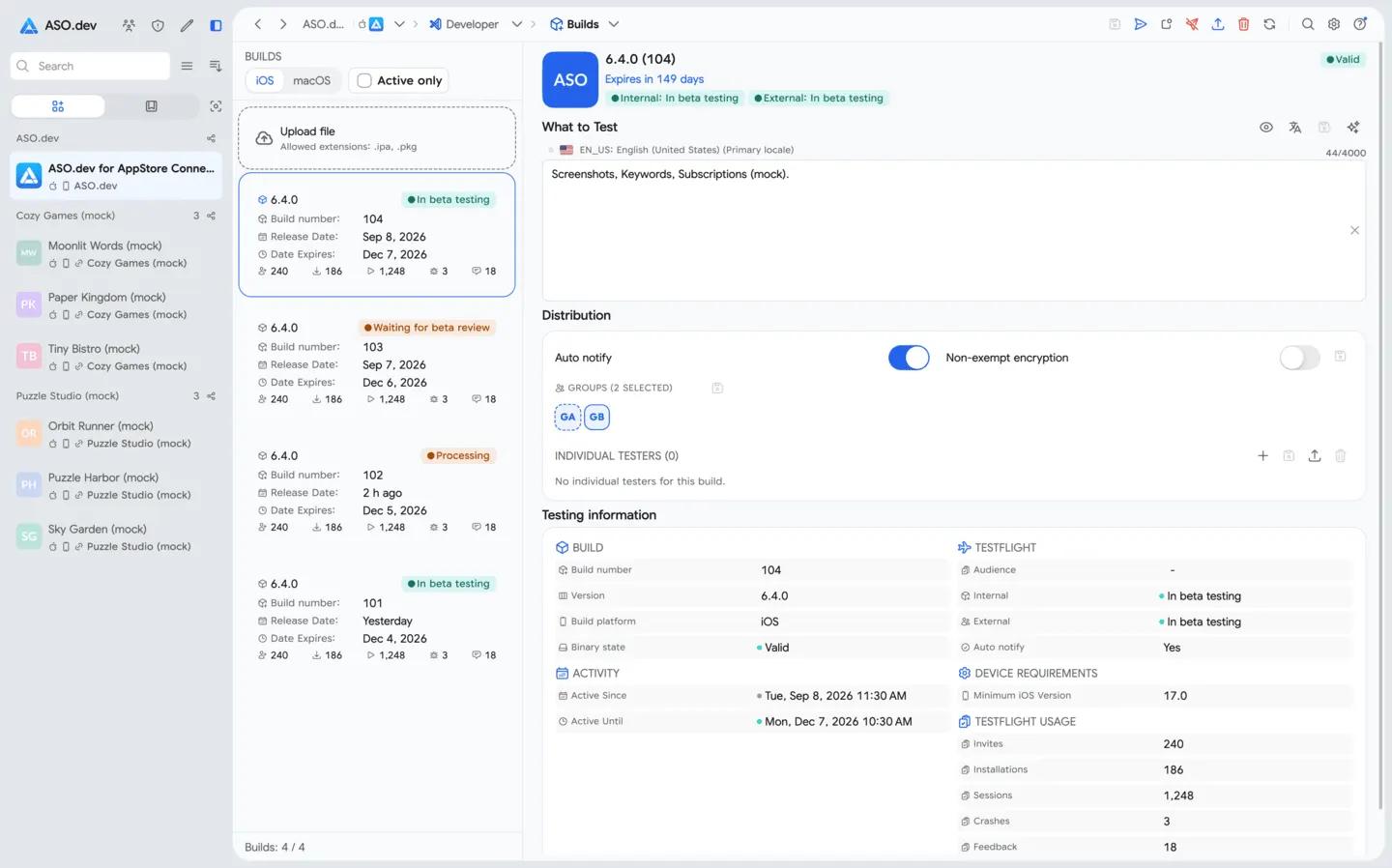The width and height of the screenshot is (1392, 868).
Task: Click the export icon in Individual Testers row
Action: 1315,456
